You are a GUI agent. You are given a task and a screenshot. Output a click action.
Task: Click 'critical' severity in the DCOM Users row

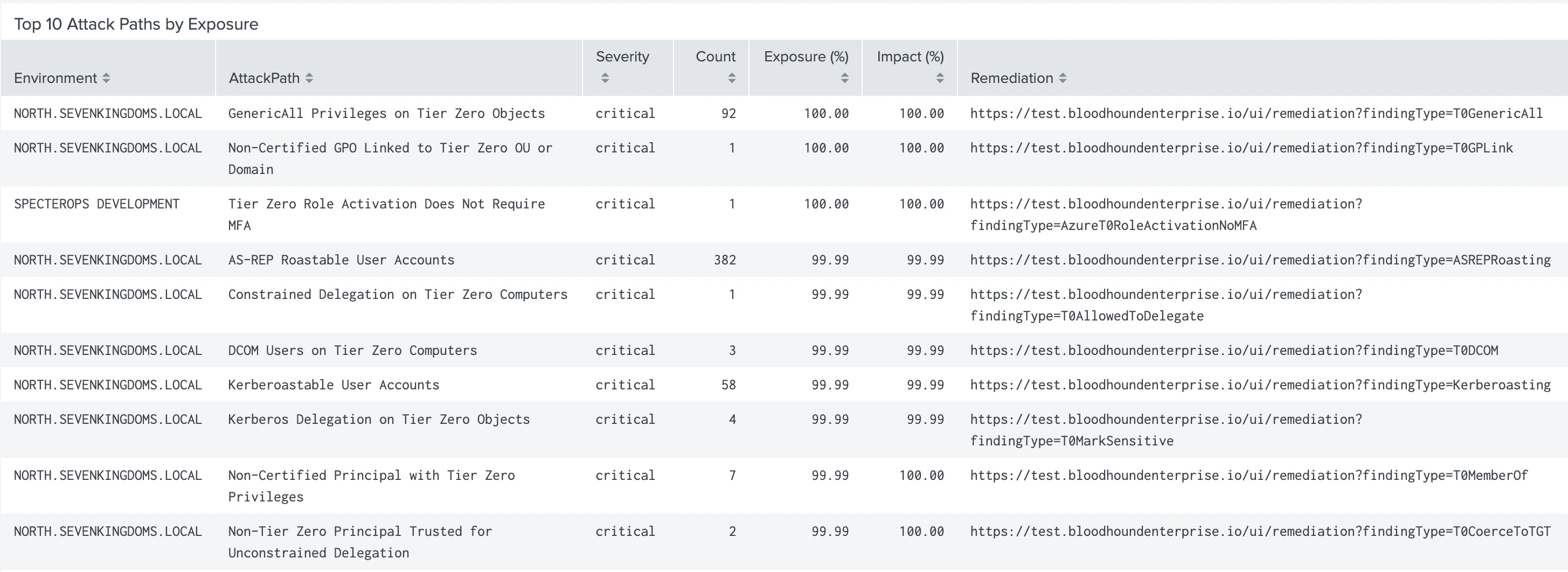pyautogui.click(x=625, y=351)
